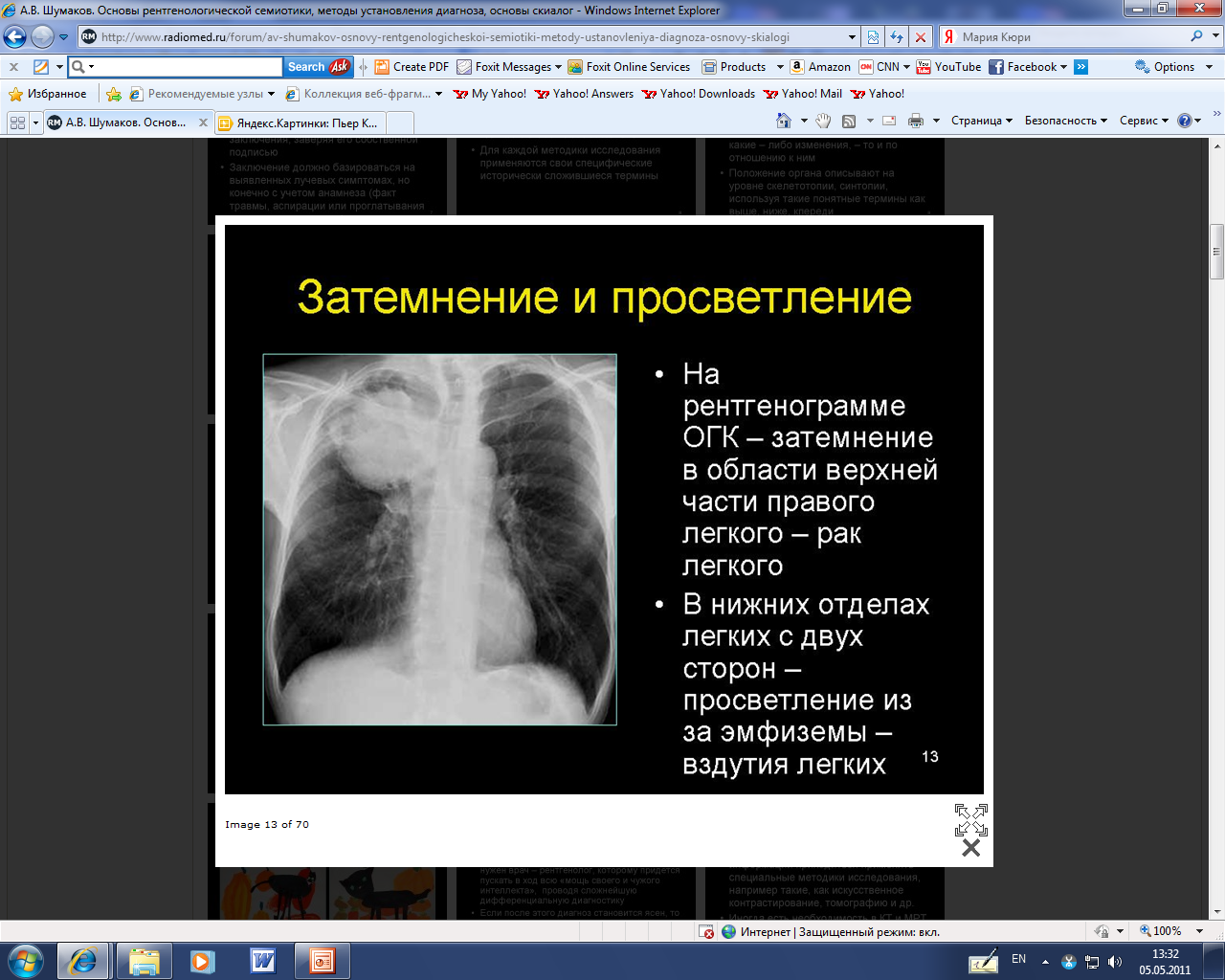Open the Страница page menu
The height and width of the screenshot is (980, 1225).
tap(981, 121)
